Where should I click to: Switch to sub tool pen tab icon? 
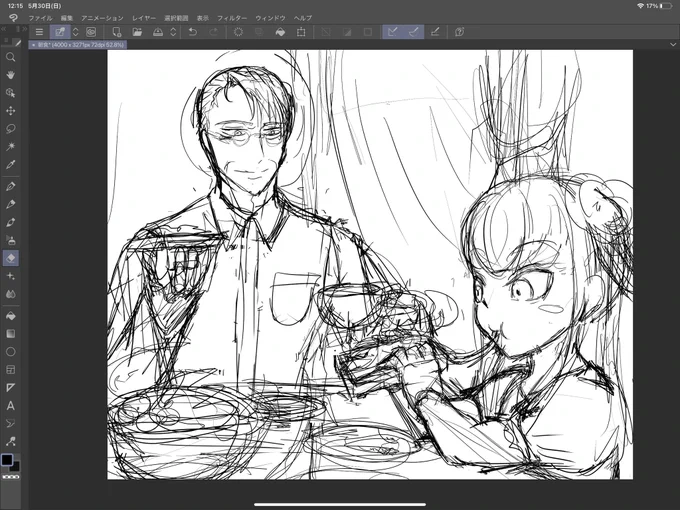tap(17, 42)
